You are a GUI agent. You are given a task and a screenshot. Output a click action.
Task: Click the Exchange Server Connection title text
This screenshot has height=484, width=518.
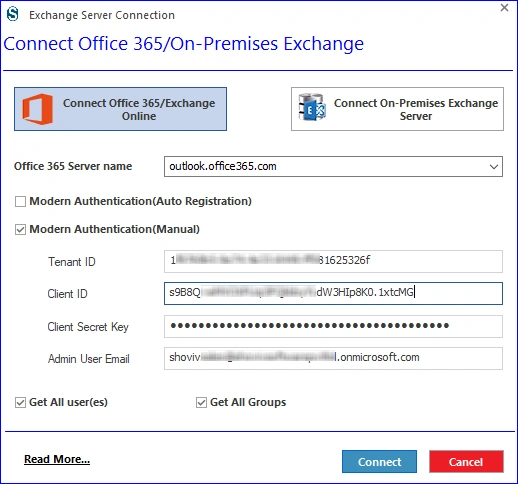102,15
